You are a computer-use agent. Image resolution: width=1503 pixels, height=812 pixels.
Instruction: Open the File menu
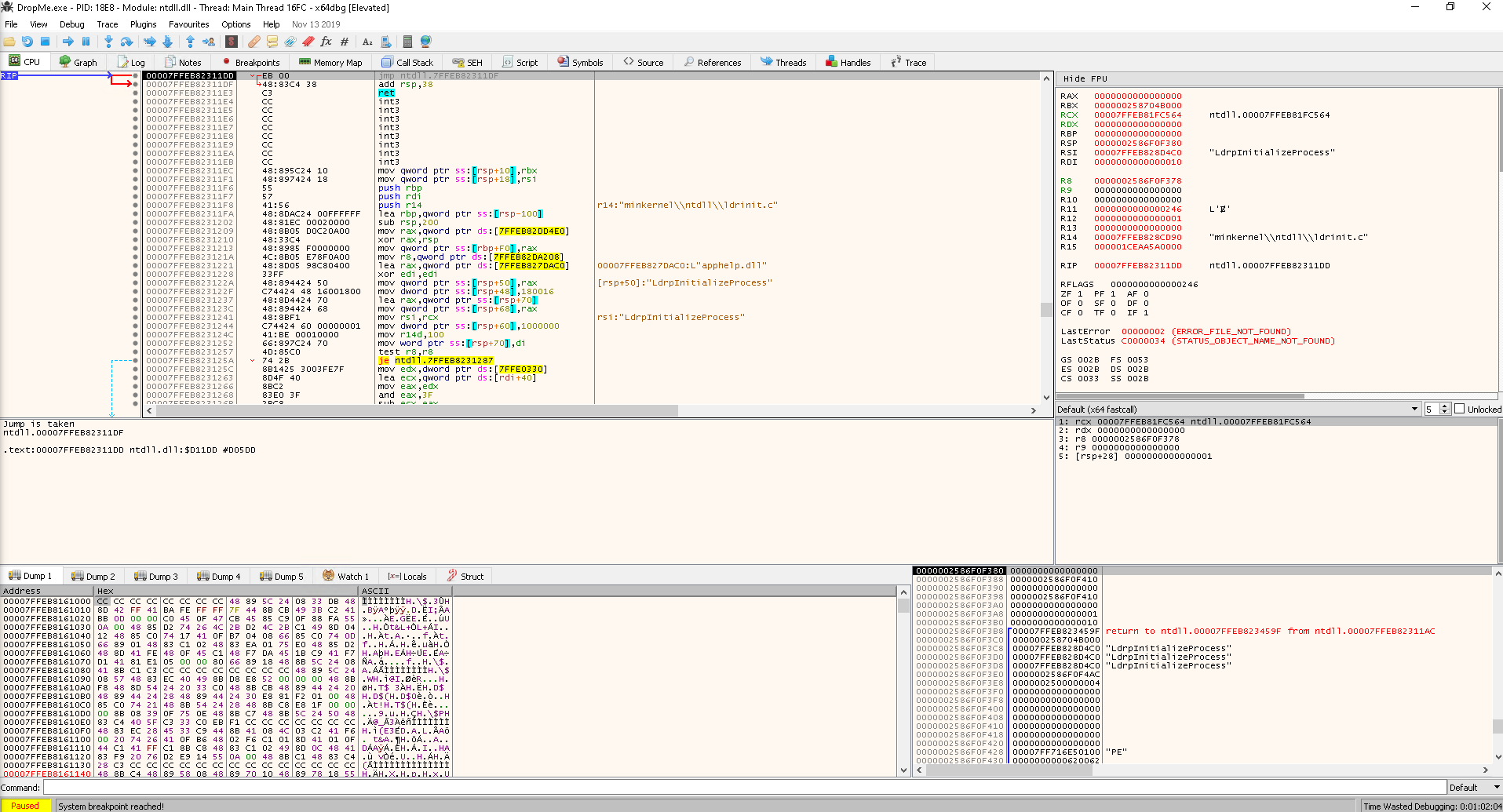tap(11, 24)
